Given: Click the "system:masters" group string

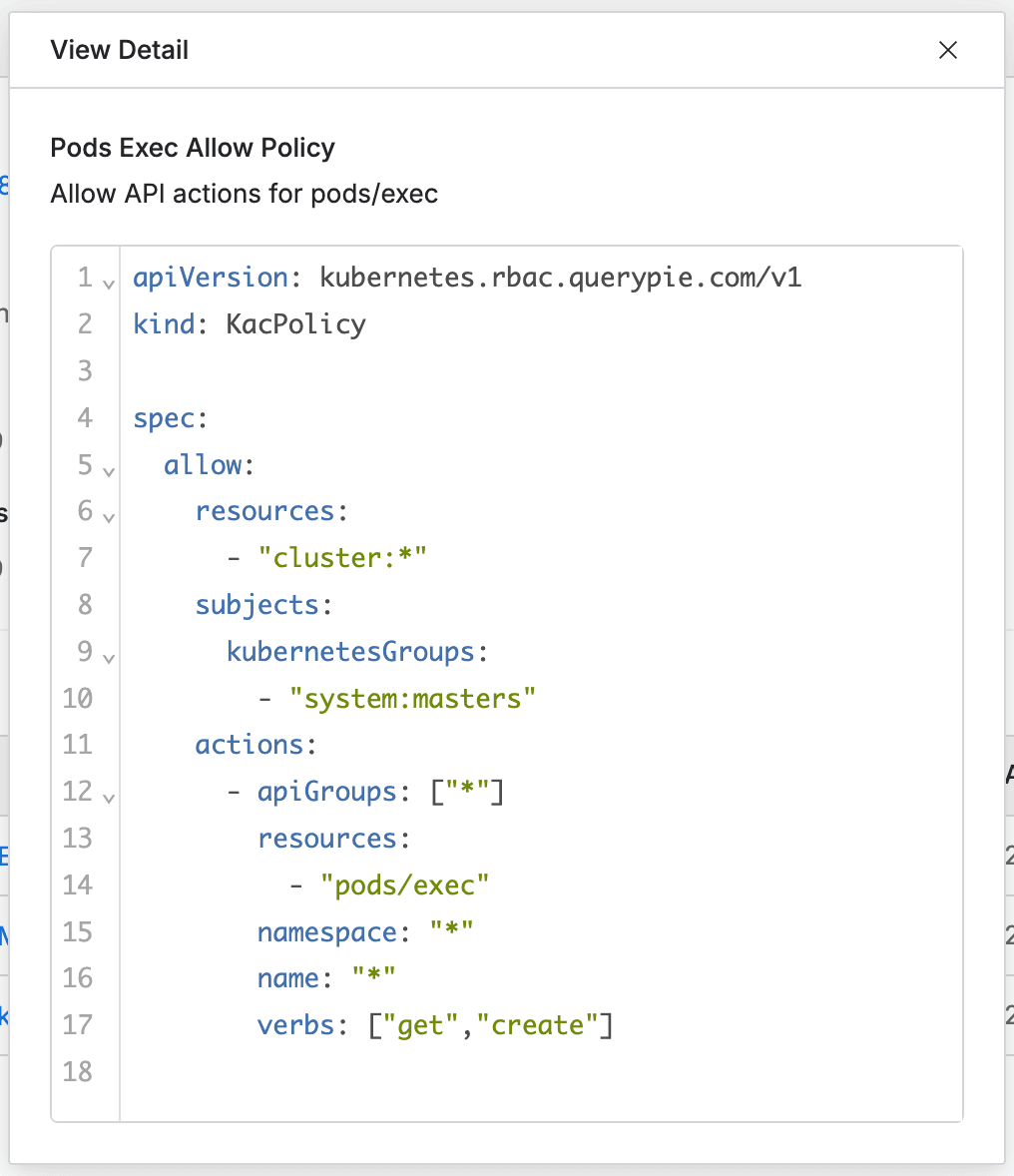Looking at the screenshot, I should click(412, 699).
